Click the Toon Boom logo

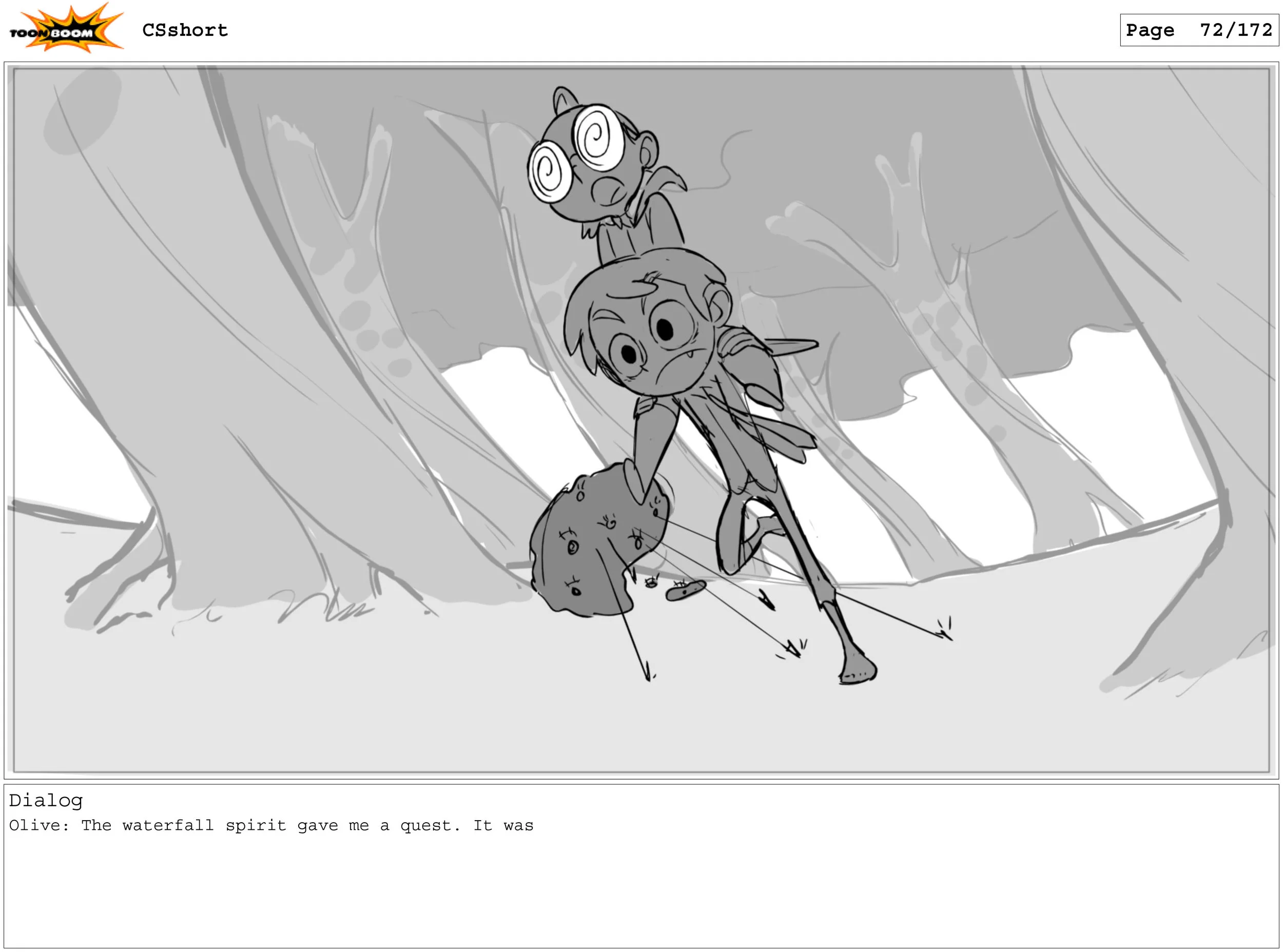point(66,29)
